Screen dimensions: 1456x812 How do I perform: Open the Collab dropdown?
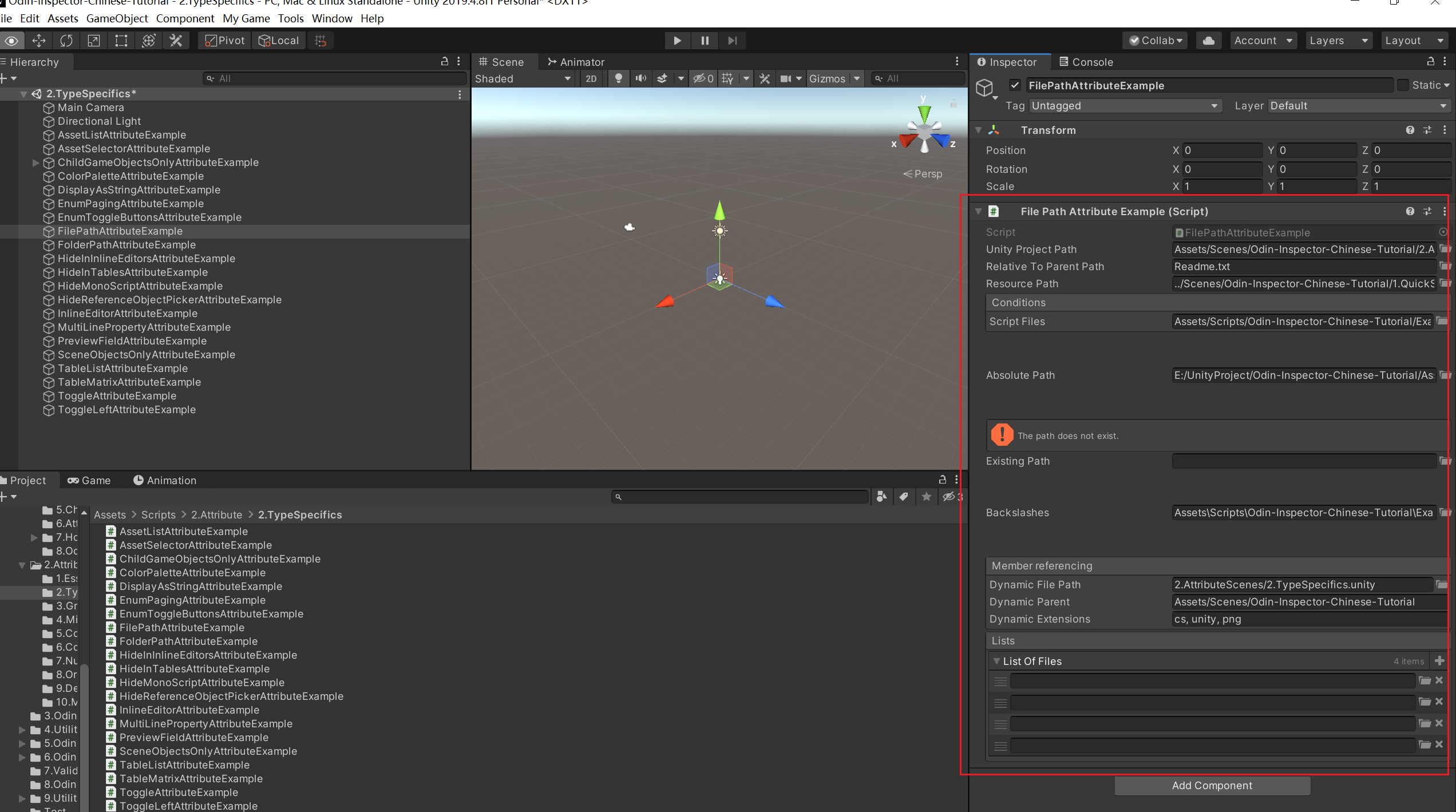click(x=1155, y=41)
